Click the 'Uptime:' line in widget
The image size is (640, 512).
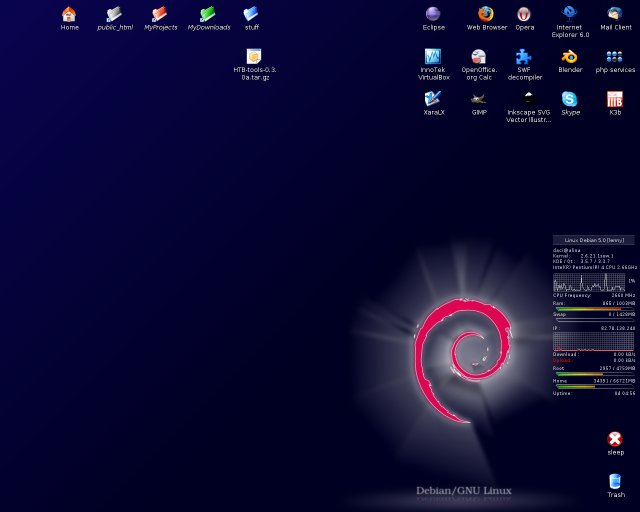point(594,394)
